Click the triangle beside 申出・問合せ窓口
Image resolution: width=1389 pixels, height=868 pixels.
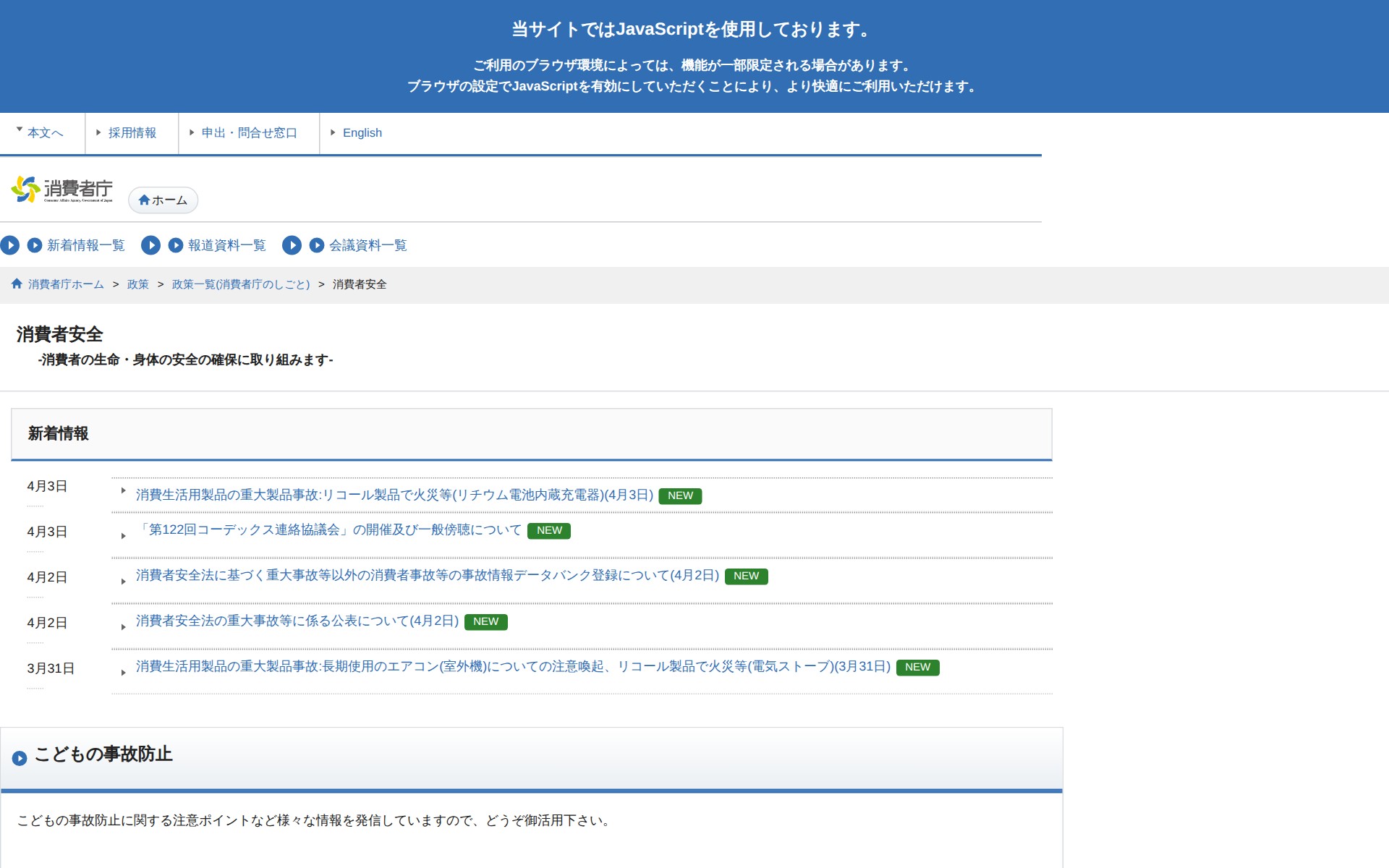coord(190,132)
